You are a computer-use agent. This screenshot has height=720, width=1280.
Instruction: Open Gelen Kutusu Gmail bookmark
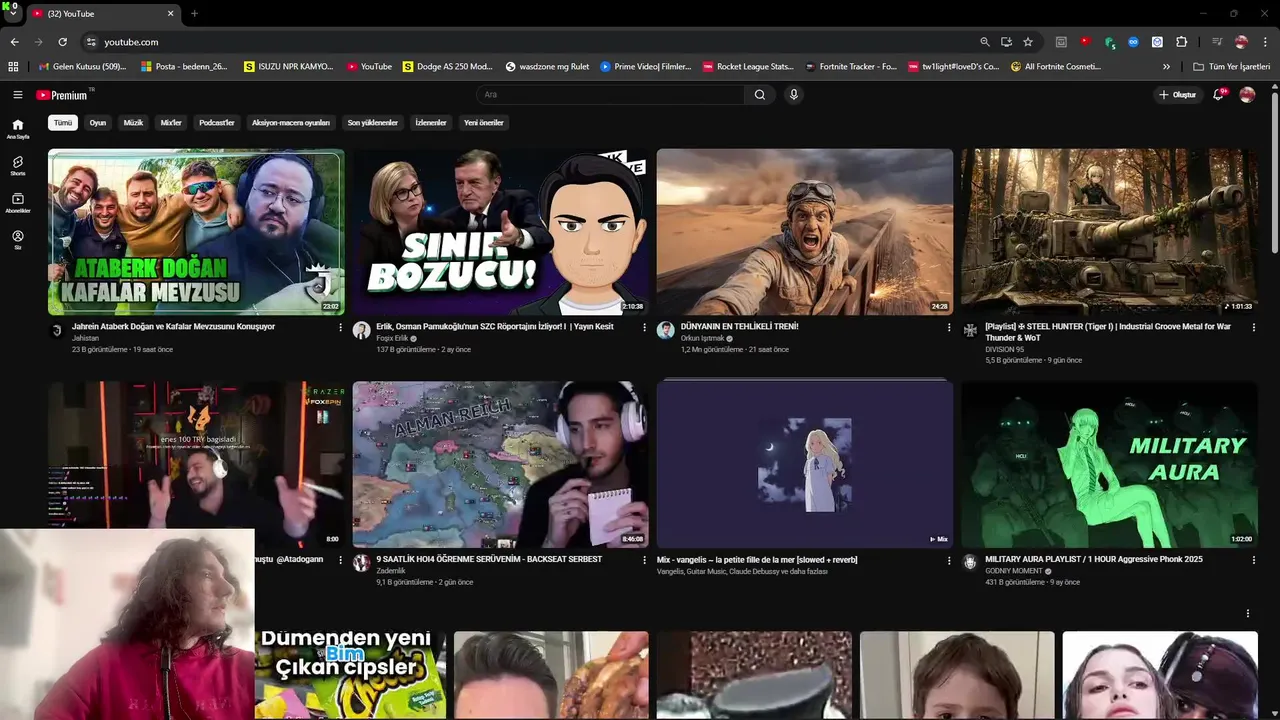pos(82,67)
